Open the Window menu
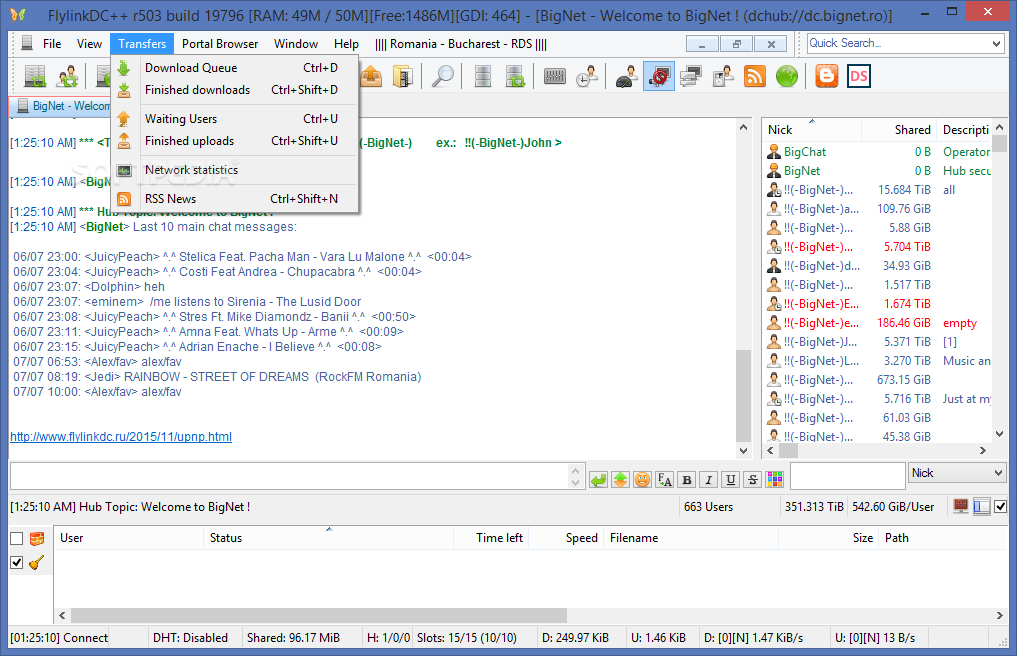 [x=296, y=43]
